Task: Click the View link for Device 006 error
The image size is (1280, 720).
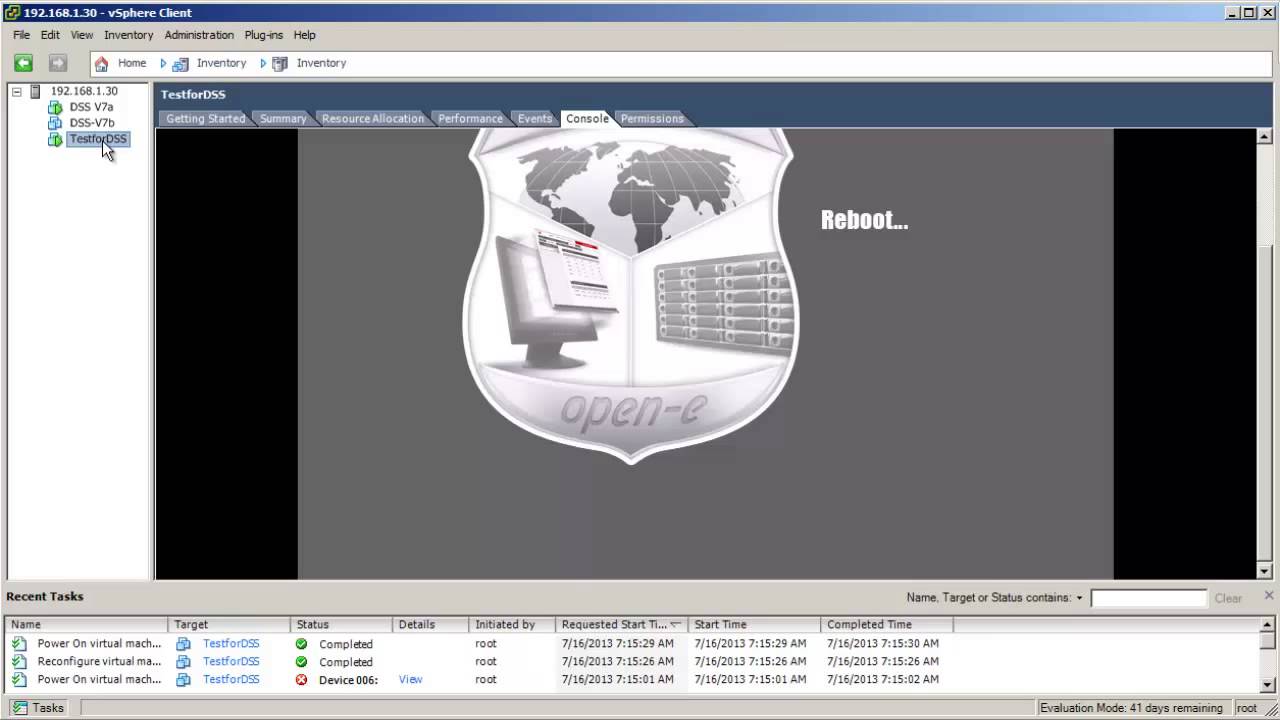Action: tap(410, 680)
